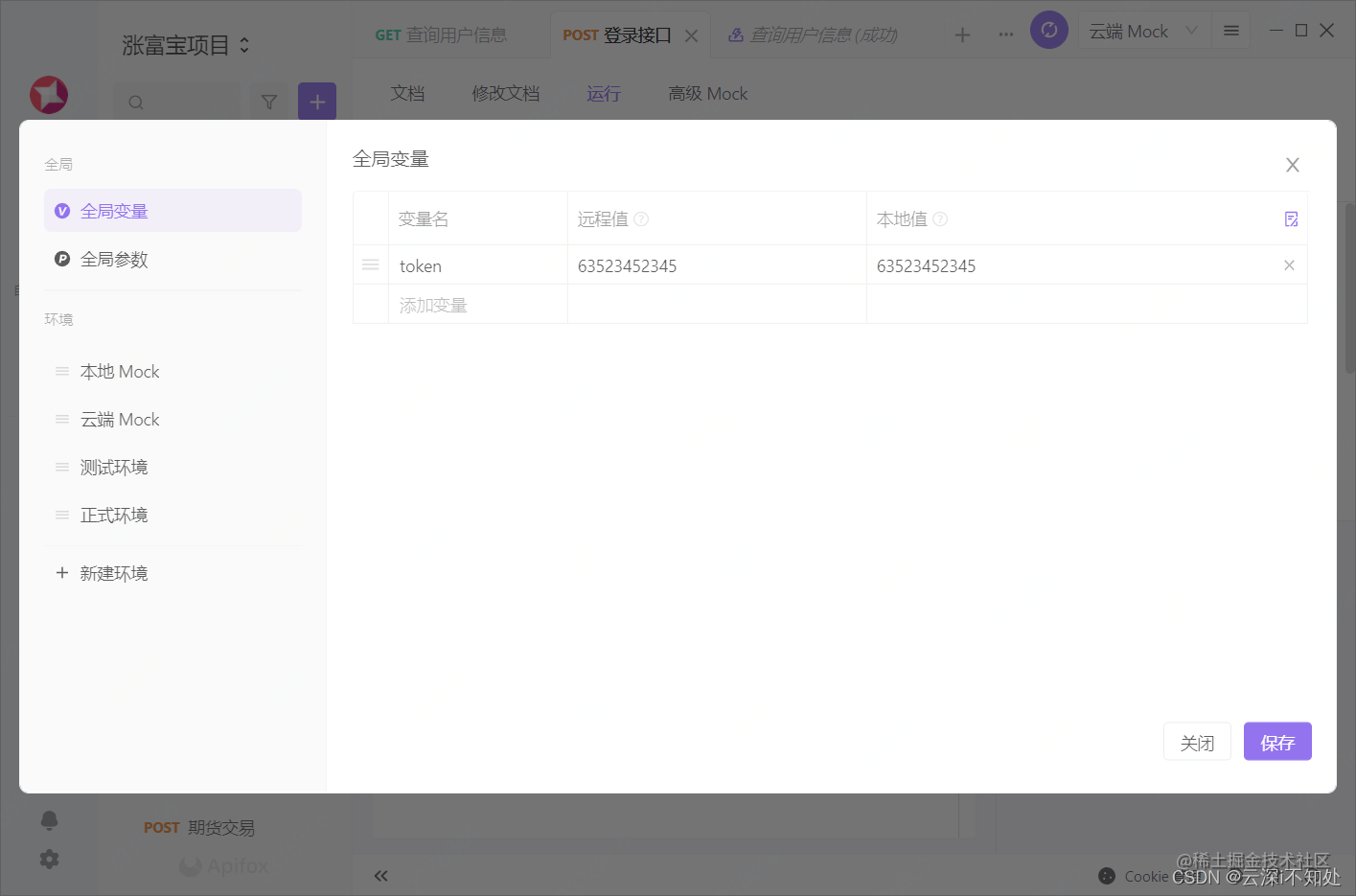Delete the token variable row

click(x=1289, y=265)
